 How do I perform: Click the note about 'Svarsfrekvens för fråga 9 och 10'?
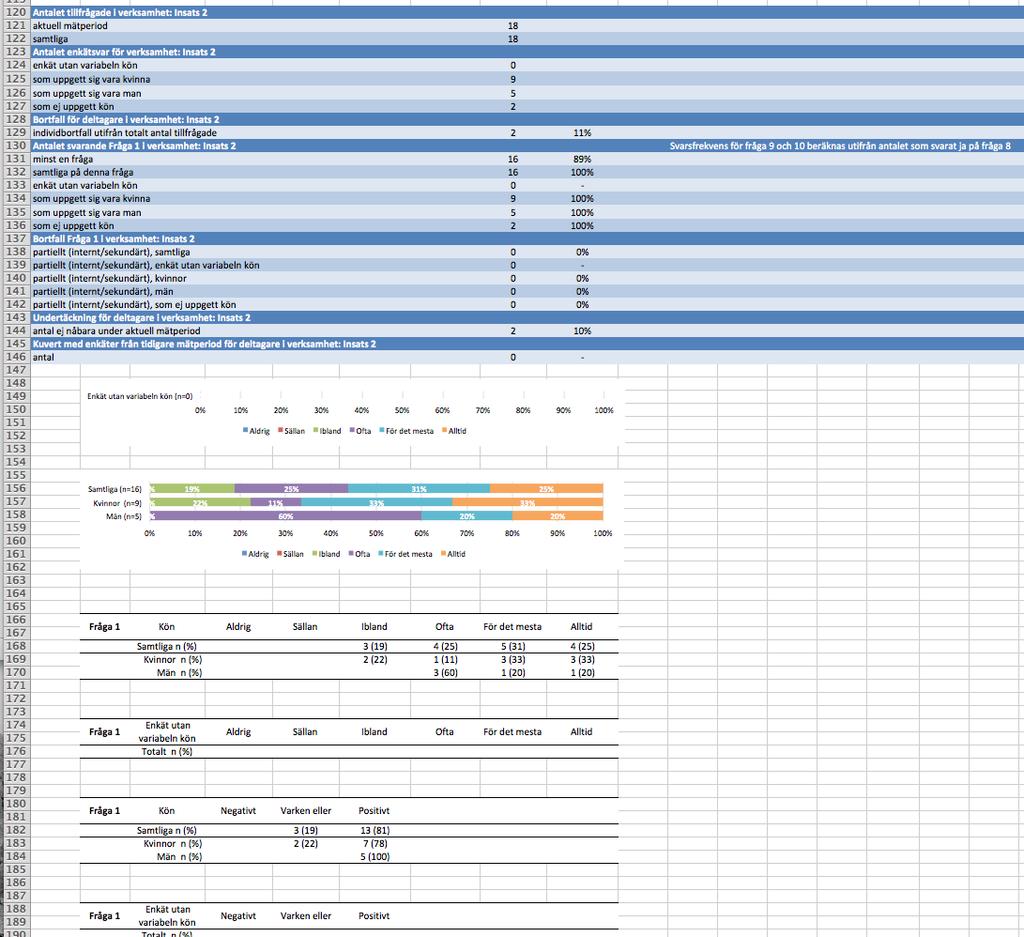pyautogui.click(x=840, y=146)
